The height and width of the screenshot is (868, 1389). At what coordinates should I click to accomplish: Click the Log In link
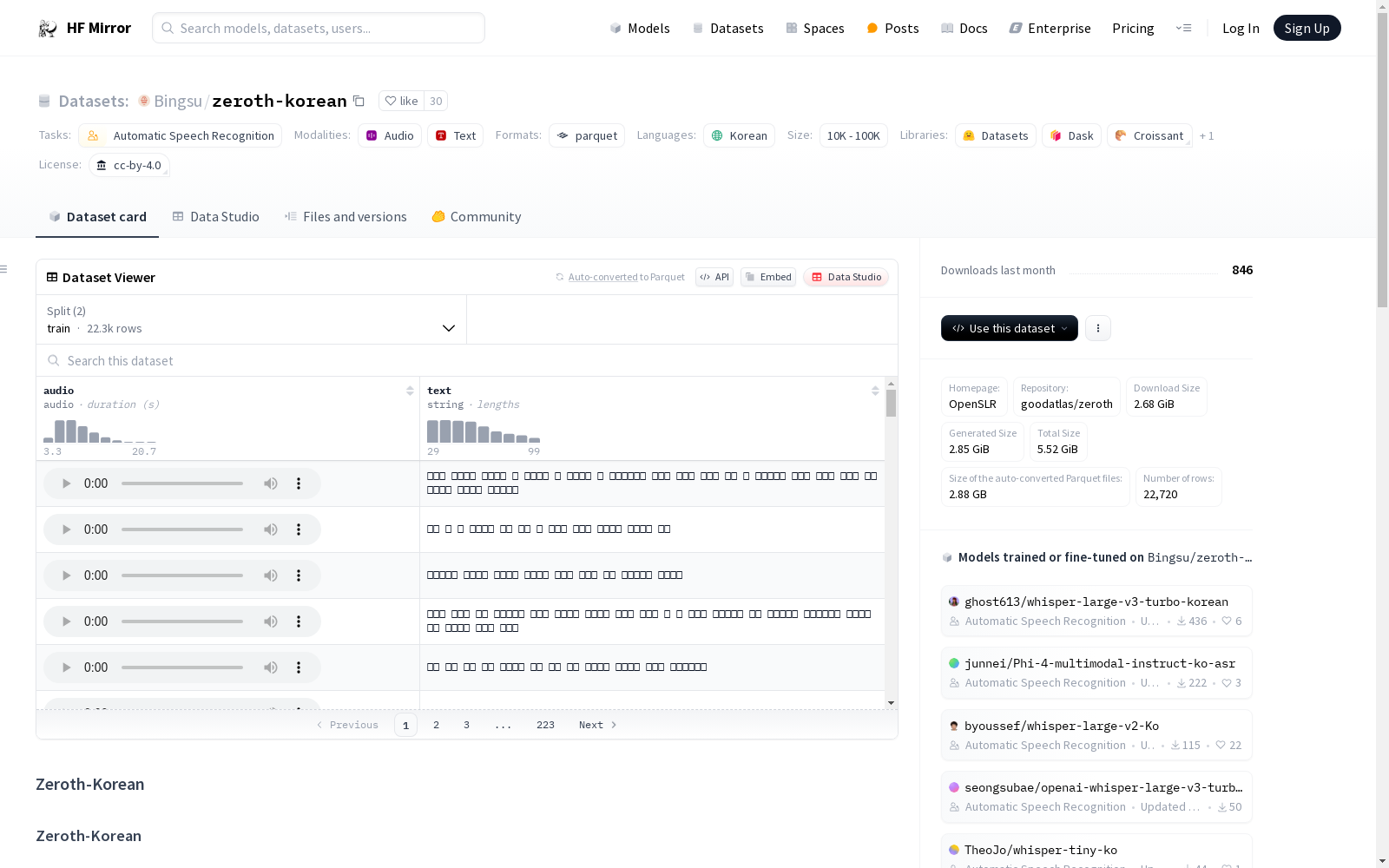[1241, 28]
